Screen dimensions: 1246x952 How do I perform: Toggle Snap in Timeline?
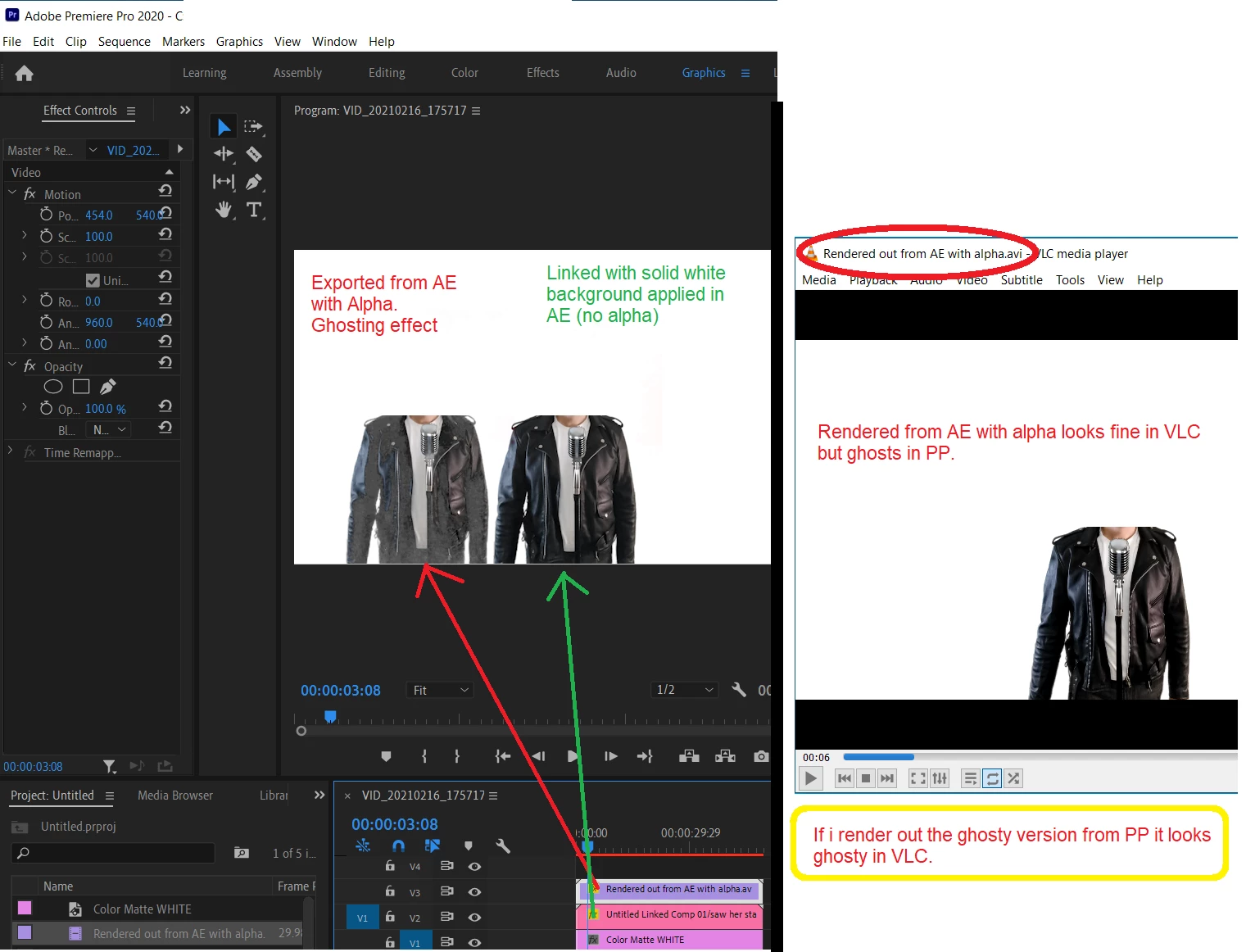click(x=398, y=846)
